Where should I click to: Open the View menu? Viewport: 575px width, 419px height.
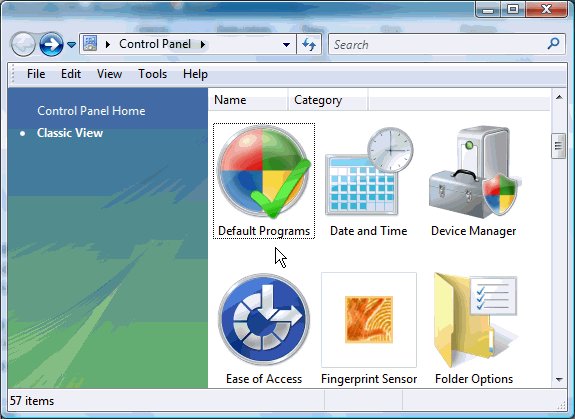point(109,74)
